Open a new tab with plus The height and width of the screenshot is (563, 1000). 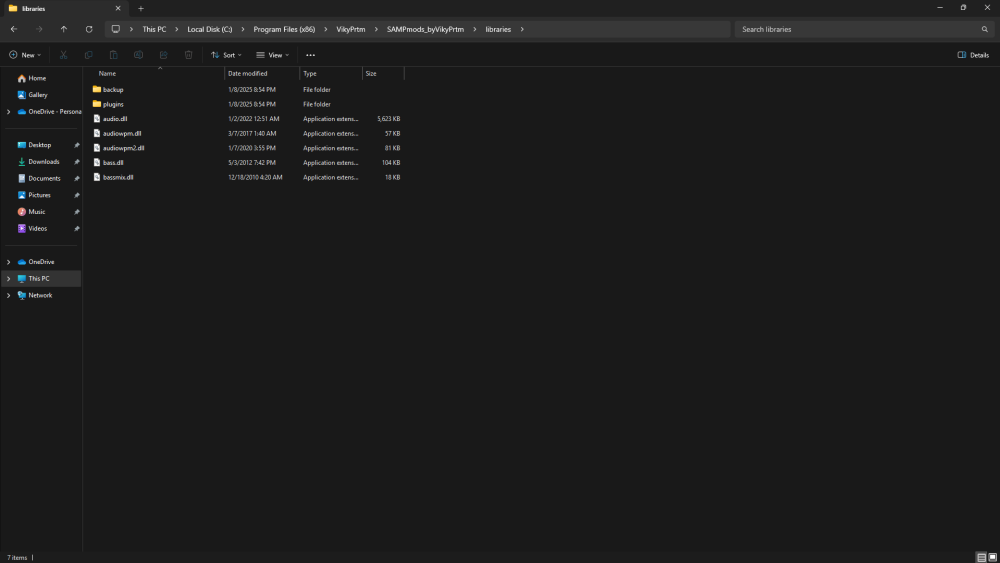141,9
